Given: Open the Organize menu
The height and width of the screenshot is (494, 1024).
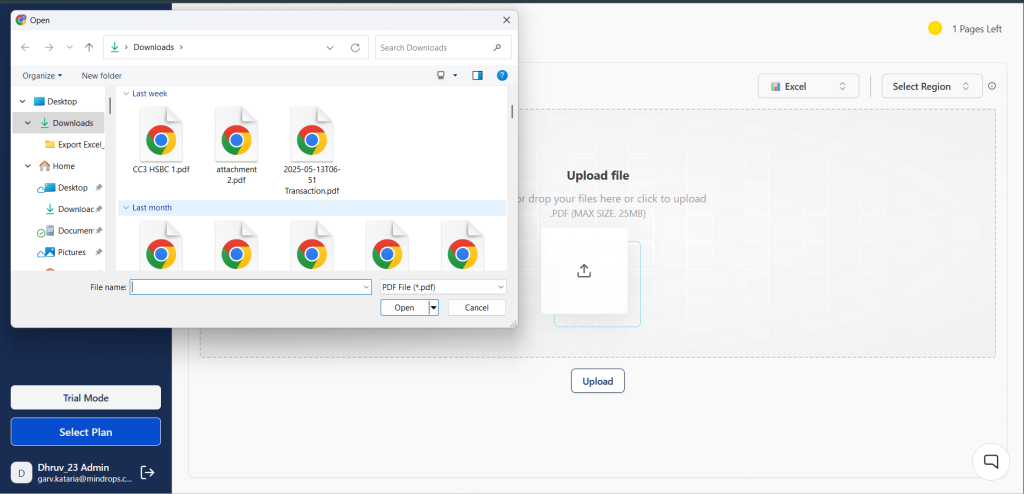Looking at the screenshot, I should pyautogui.click(x=42, y=76).
